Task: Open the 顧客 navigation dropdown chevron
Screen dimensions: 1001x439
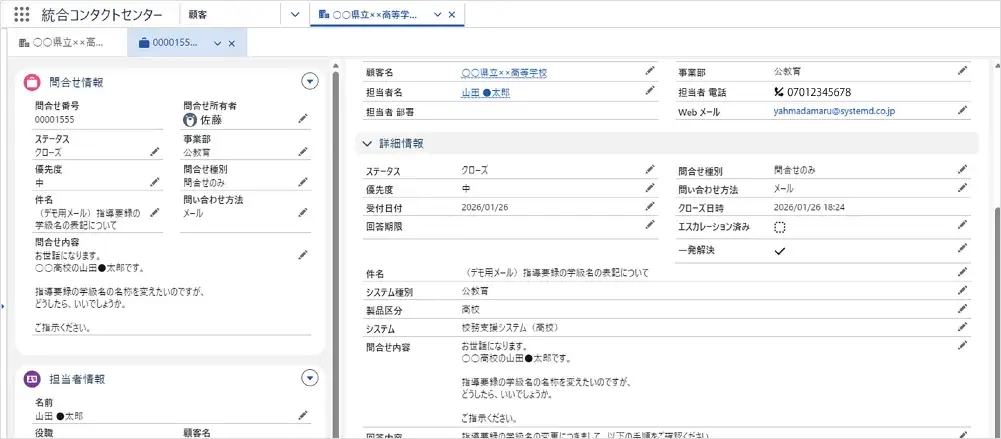Action: pos(294,14)
